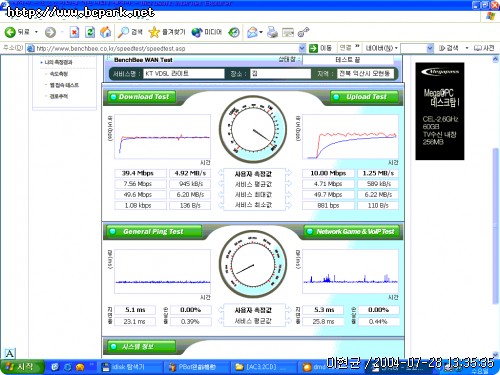Click the Stop loading red X icon
The width and height of the screenshot is (500, 375).
pyautogui.click(x=74, y=32)
